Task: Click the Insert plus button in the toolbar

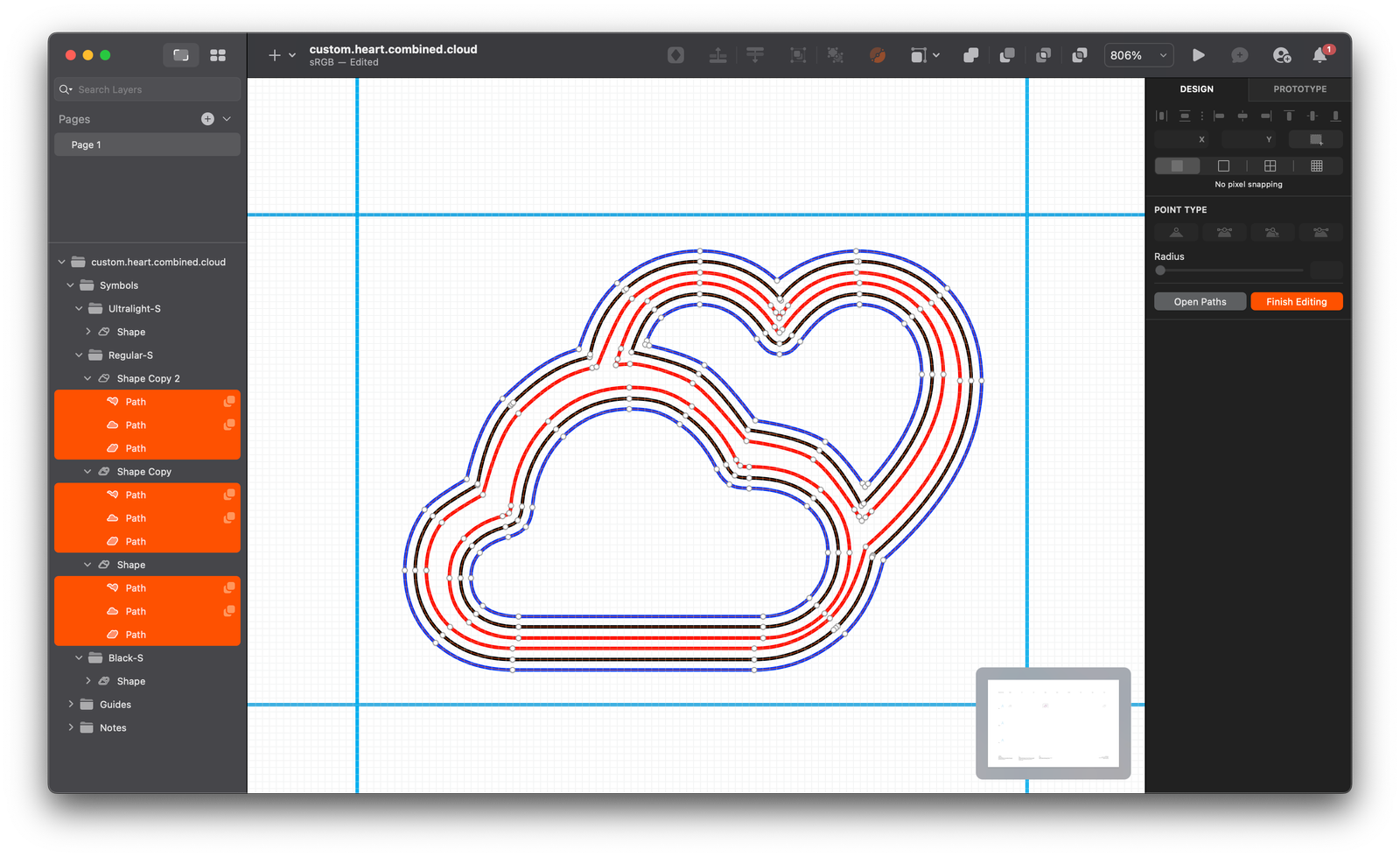Action: click(274, 54)
